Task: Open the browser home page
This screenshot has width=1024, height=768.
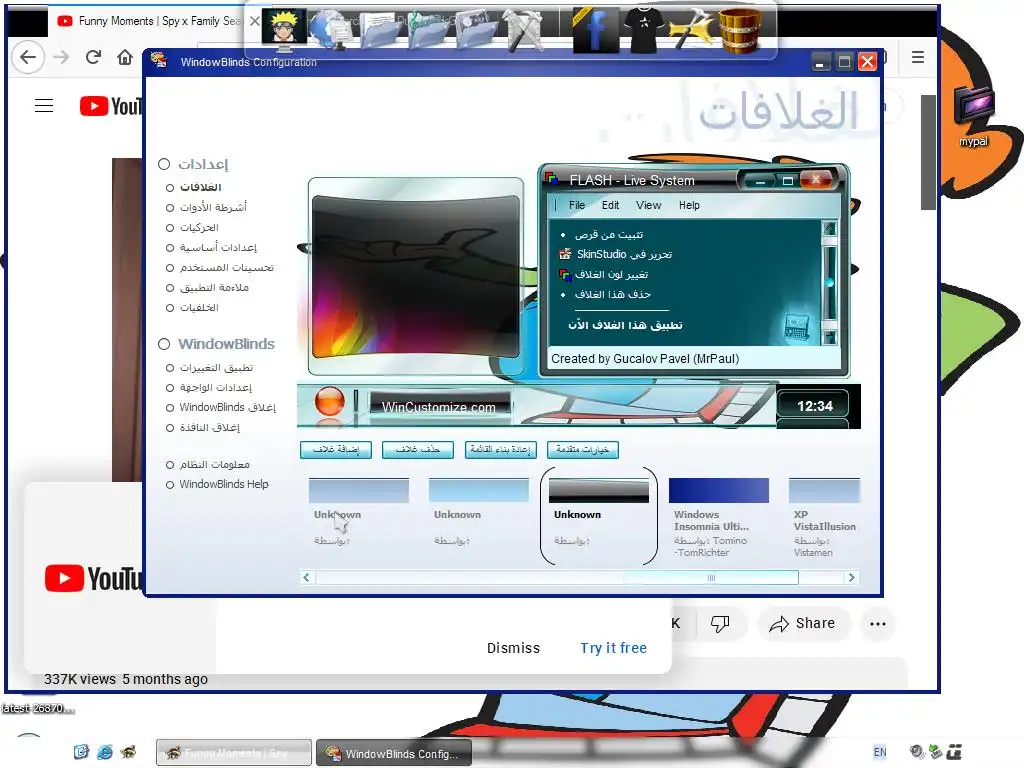Action: point(125,57)
